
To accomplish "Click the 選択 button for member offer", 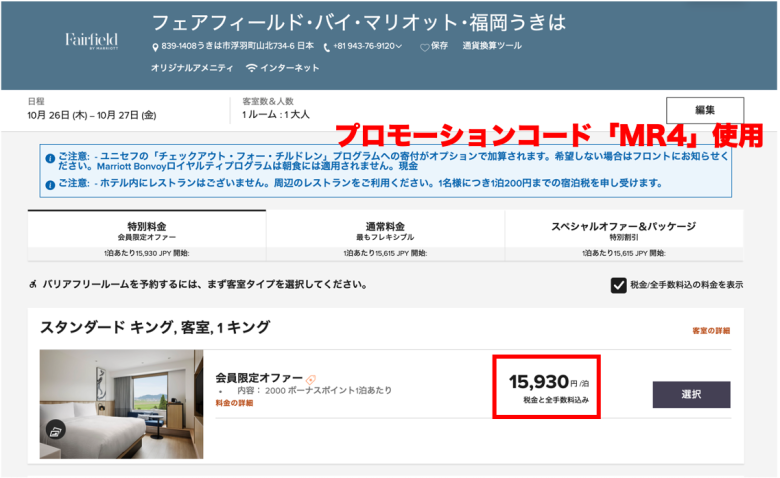I will pos(691,394).
